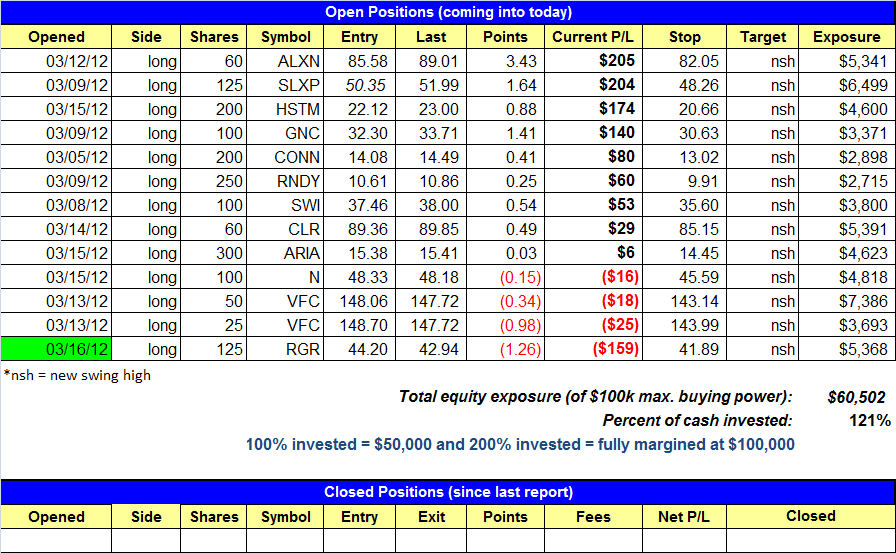Click the Exposure column header
The image size is (896, 553).
[846, 37]
